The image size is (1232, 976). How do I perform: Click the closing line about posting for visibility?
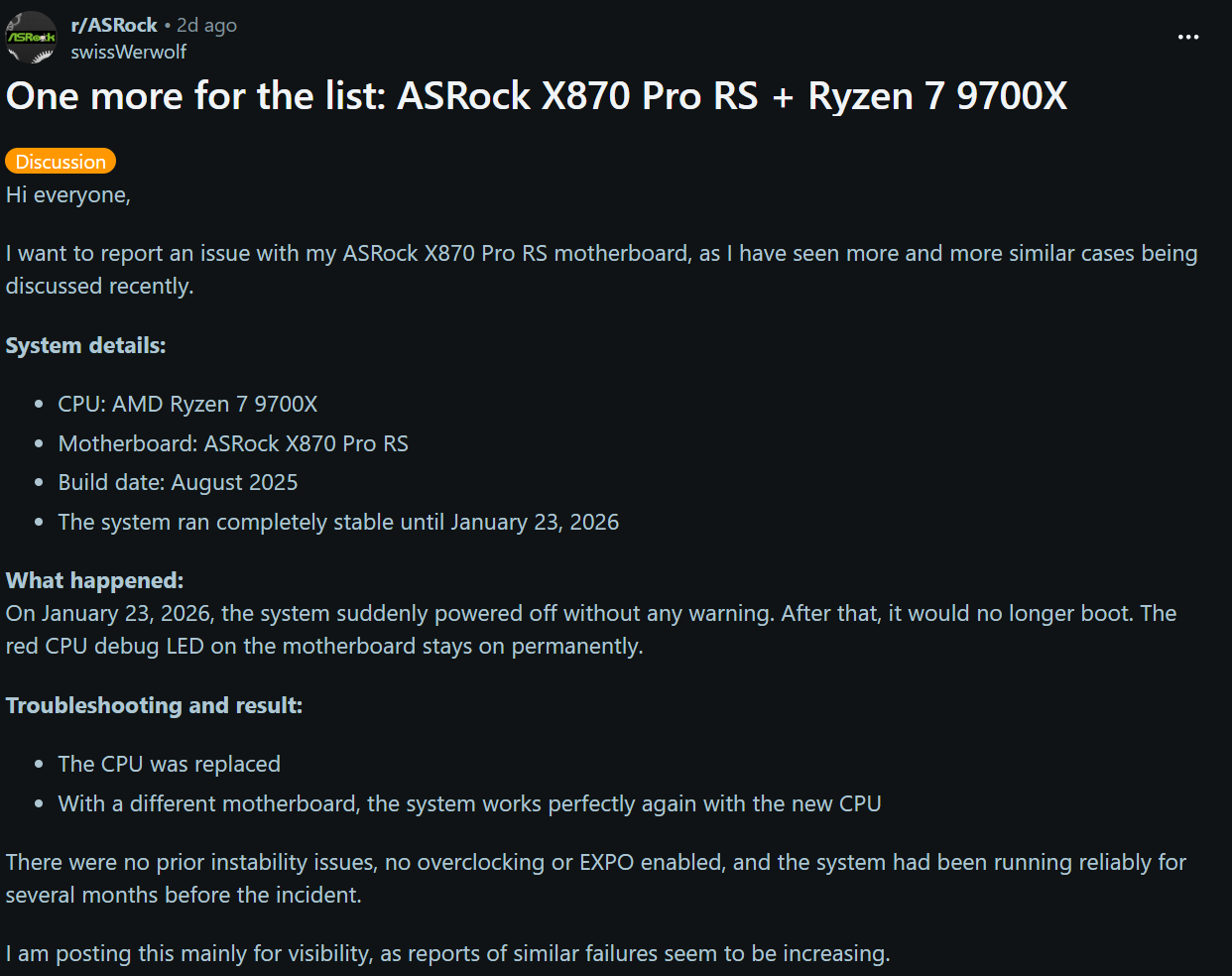[x=447, y=953]
